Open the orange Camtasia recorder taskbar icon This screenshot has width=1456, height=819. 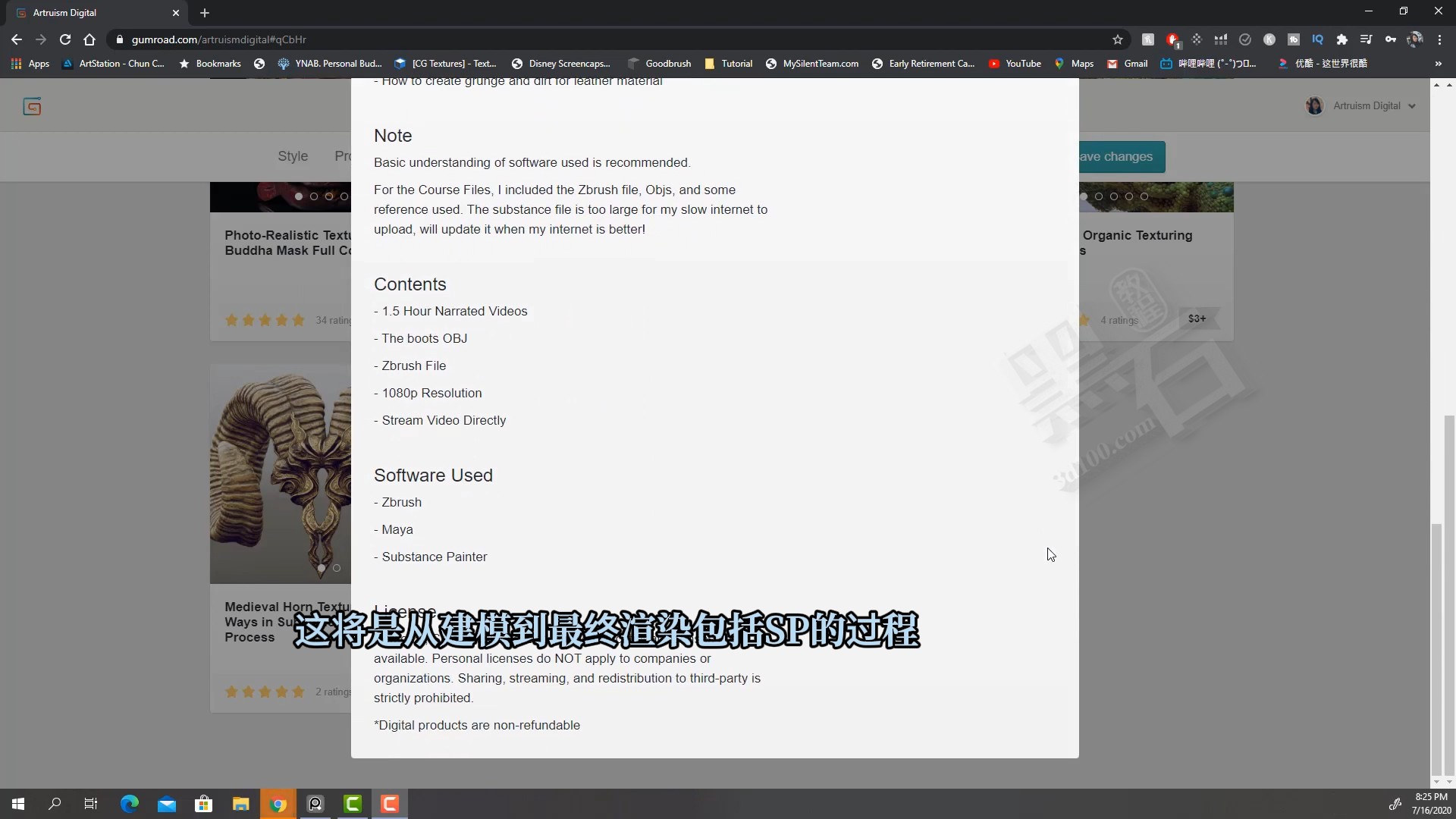(390, 804)
